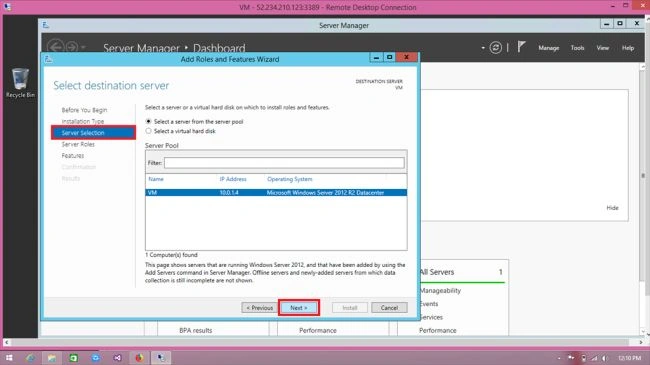Click the volume icon in system tray
Viewport: 650px width, 365px height.
(x=605, y=358)
